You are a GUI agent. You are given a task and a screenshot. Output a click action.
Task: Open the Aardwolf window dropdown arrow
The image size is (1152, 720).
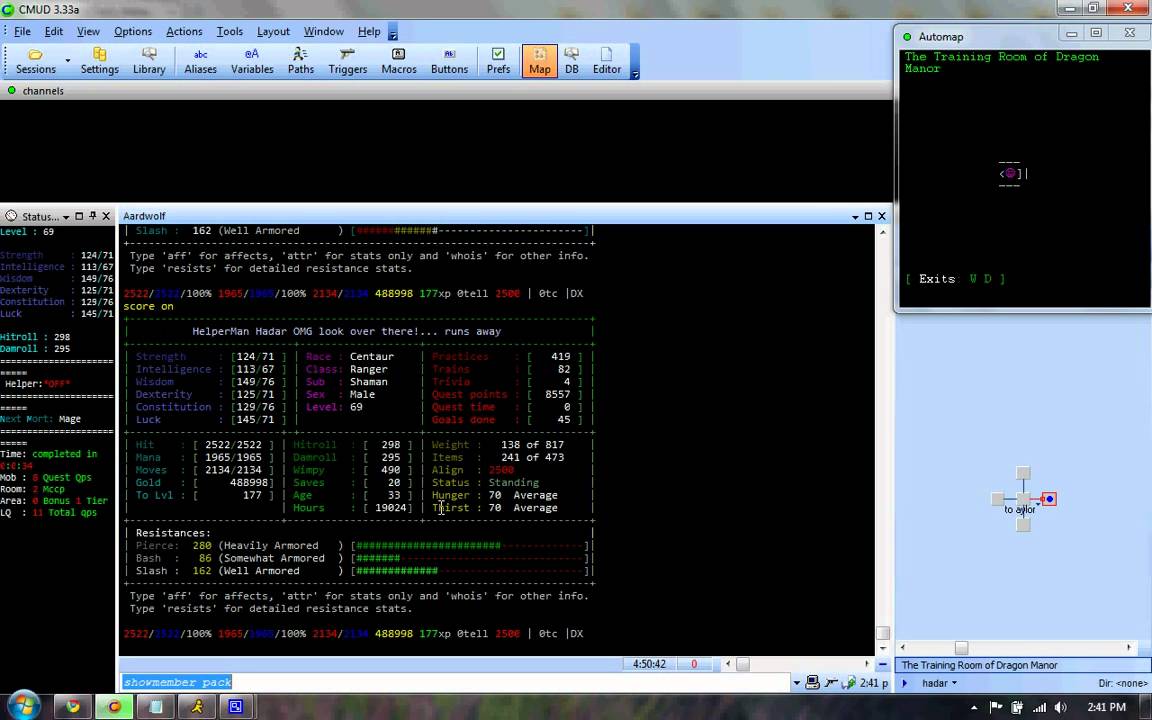point(855,217)
